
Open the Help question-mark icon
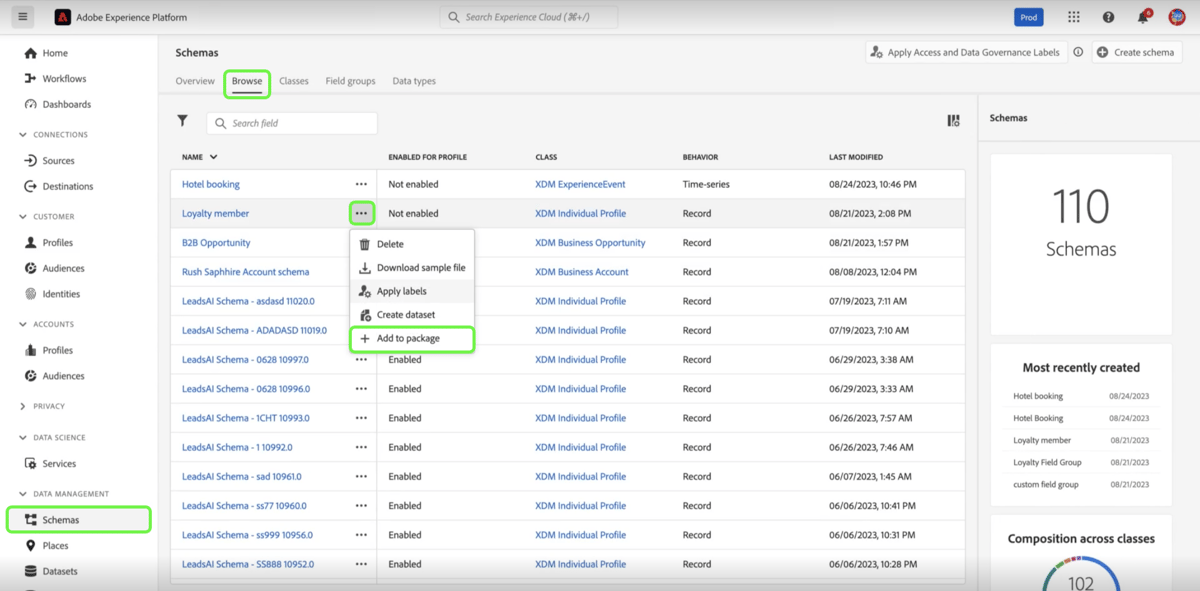point(1107,16)
